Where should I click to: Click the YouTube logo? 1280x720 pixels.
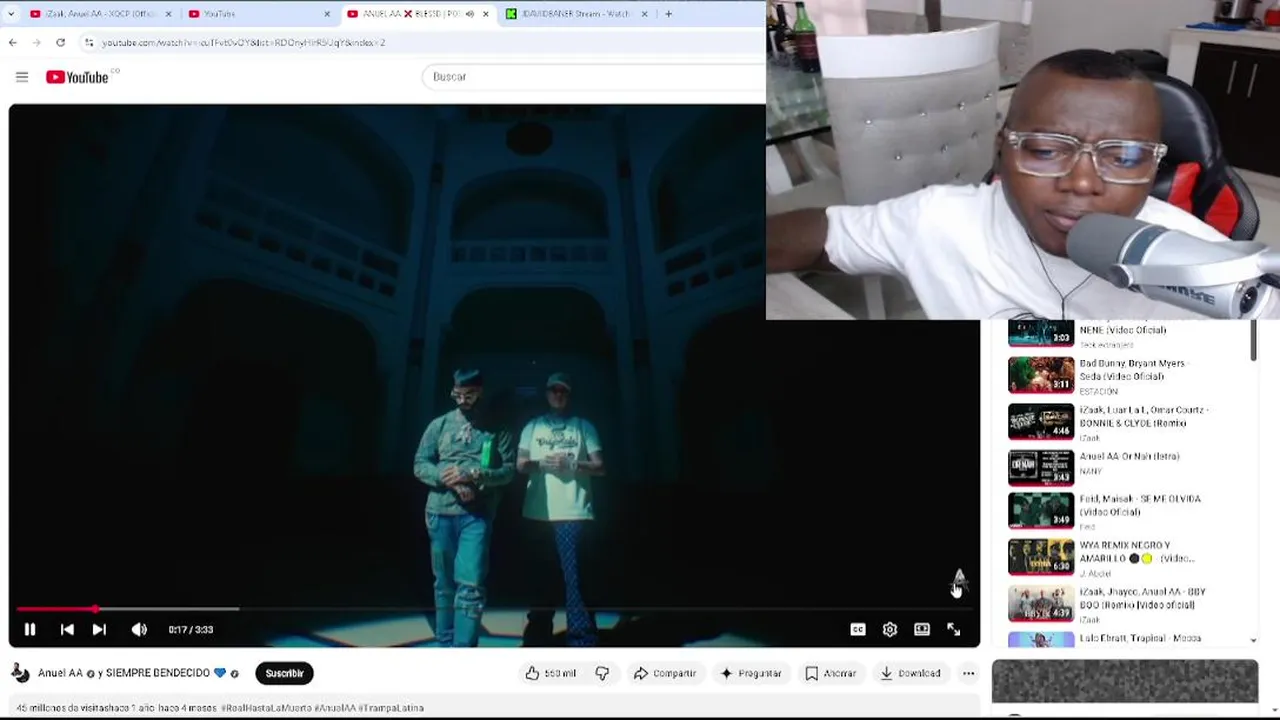click(77, 77)
